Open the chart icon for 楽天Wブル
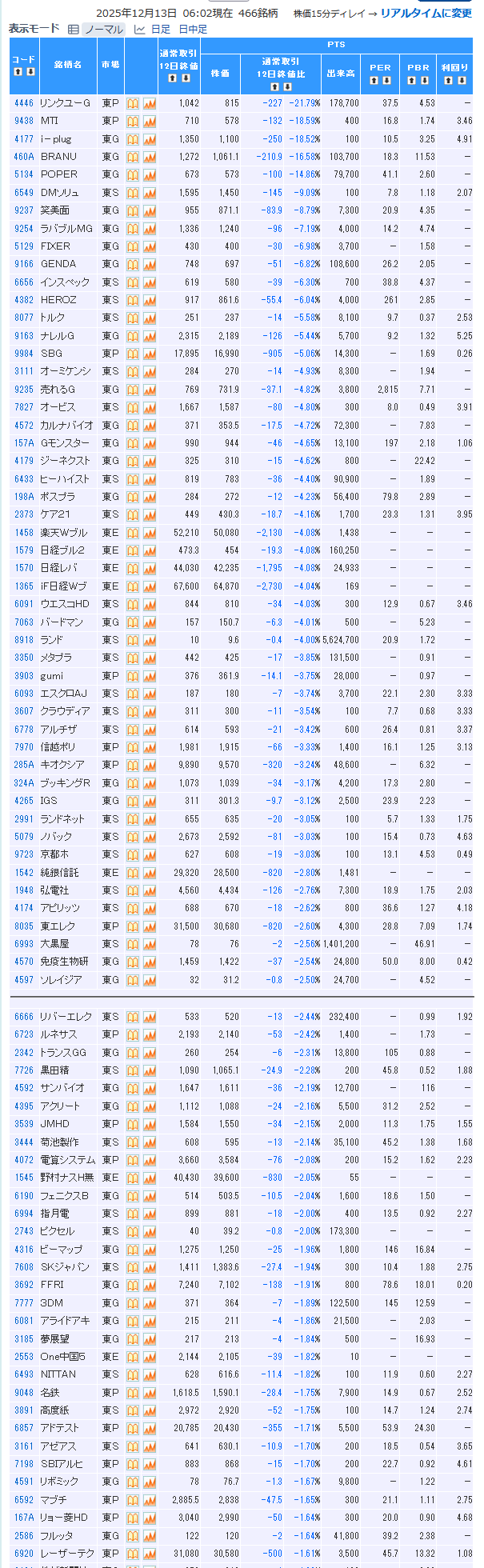 point(150,533)
